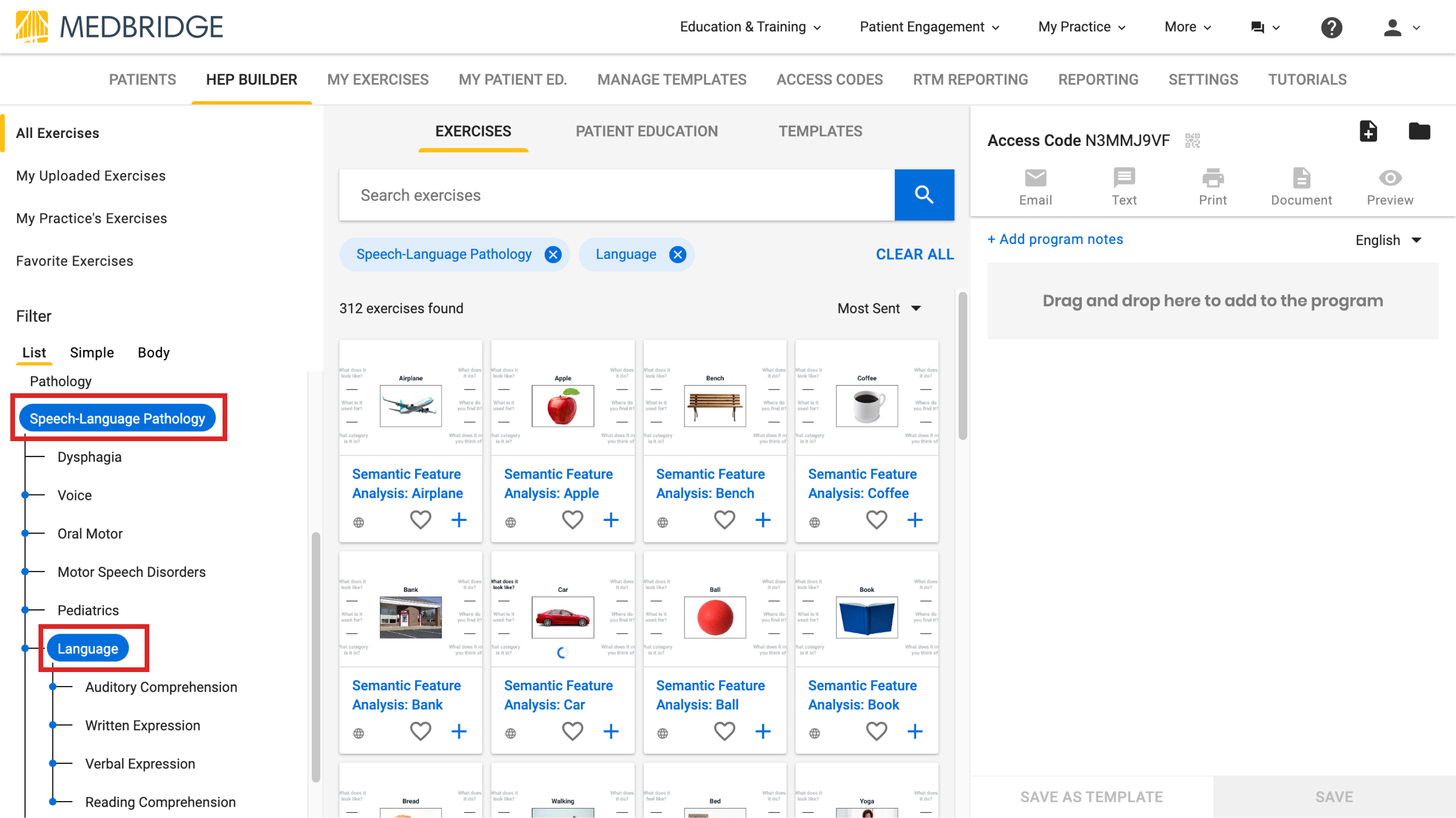Image resolution: width=1456 pixels, height=818 pixels.
Task: Add Semantic Feature Analysis: Airplane to the program
Action: point(459,520)
